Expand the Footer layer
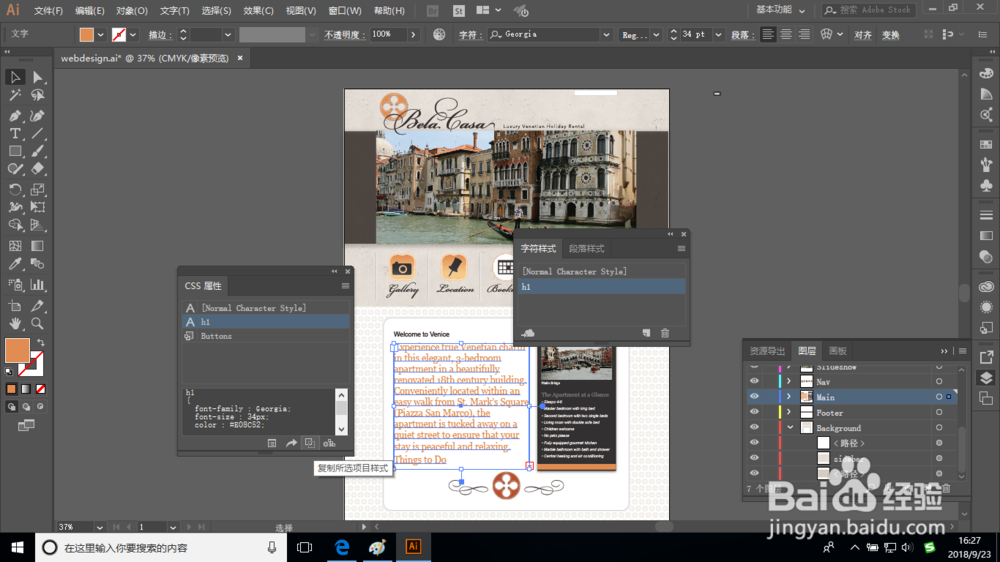1000x562 pixels. (x=789, y=412)
